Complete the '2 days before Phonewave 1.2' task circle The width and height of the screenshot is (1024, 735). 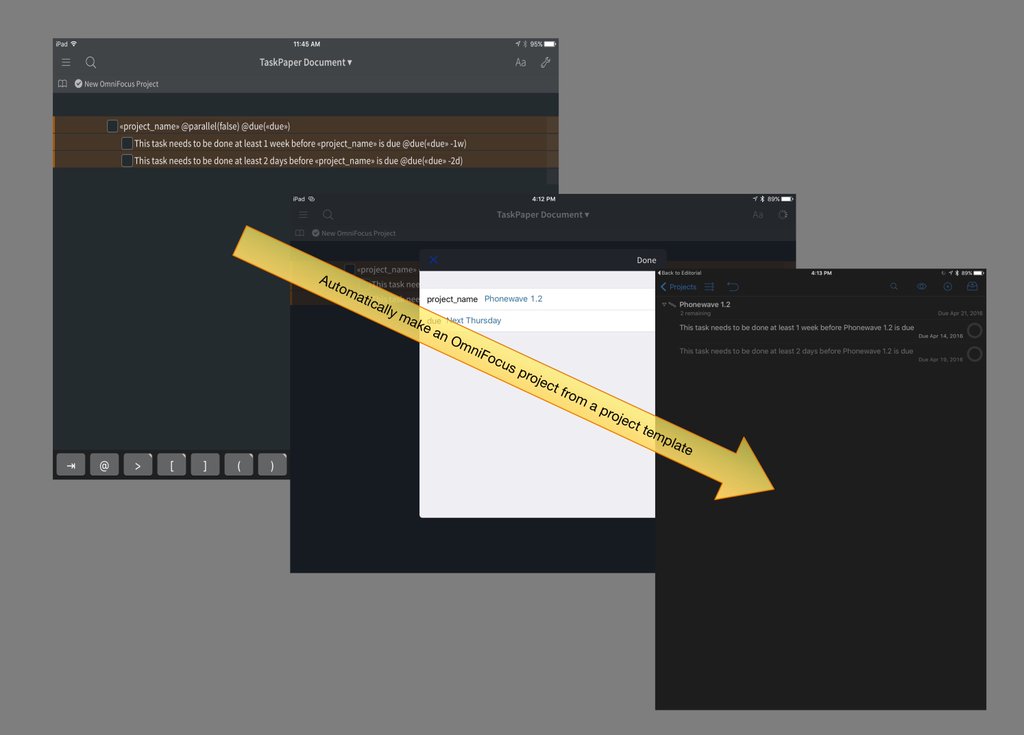pos(974,354)
